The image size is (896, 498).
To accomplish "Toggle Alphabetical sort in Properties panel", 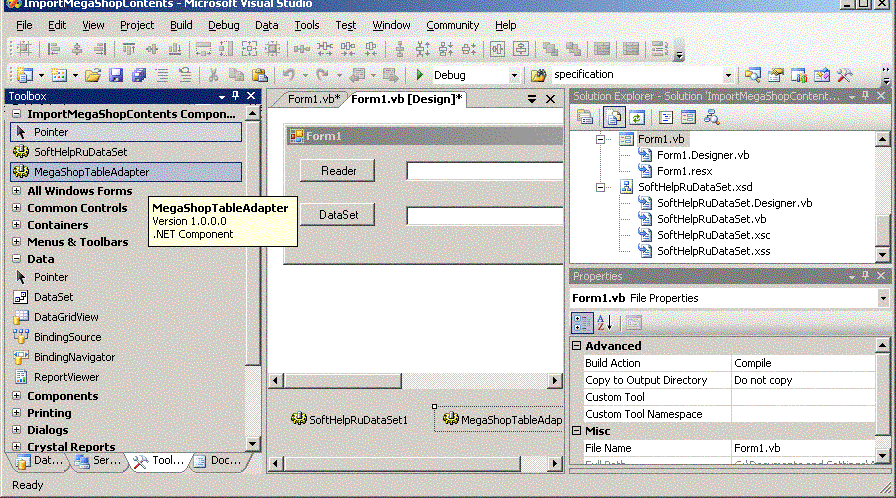I will click(x=605, y=323).
